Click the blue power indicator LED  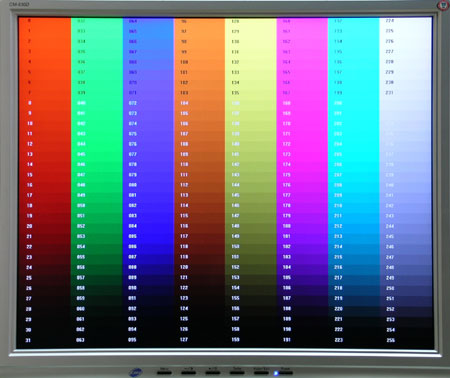[276, 373]
